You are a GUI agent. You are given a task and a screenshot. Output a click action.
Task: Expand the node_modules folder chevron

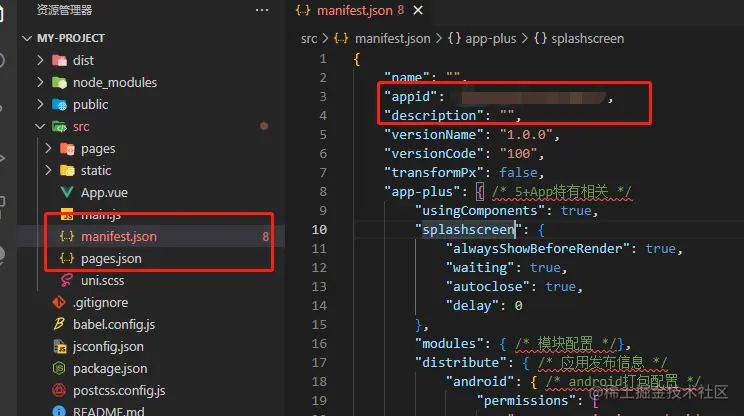pyautogui.click(x=40, y=82)
